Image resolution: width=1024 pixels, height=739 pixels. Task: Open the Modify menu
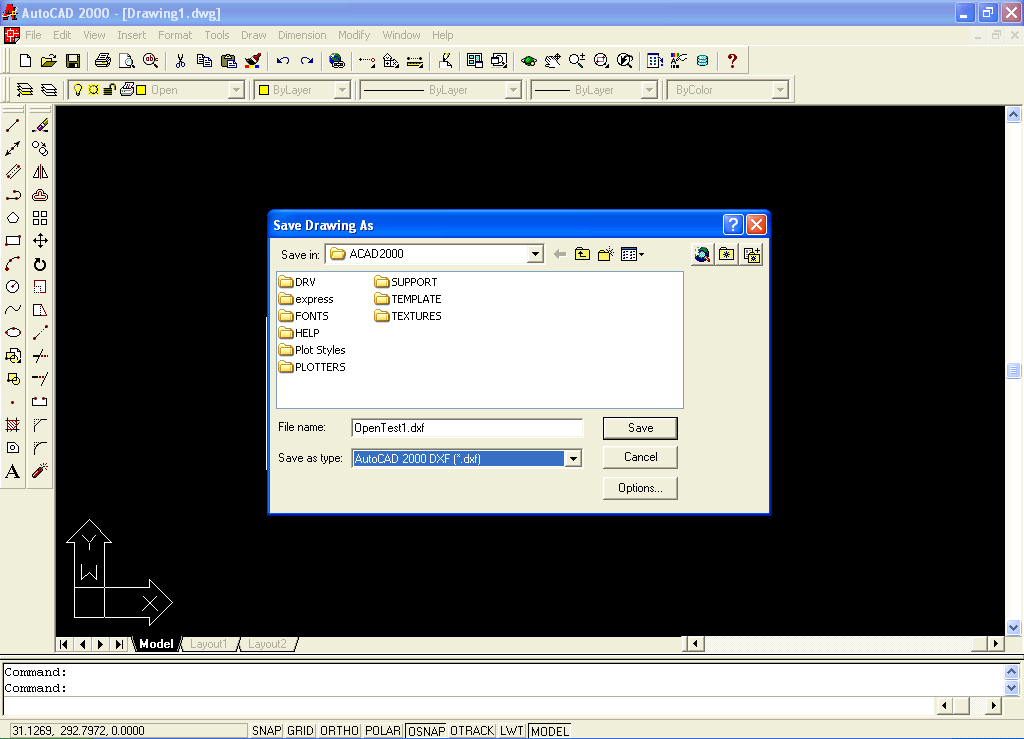click(354, 35)
